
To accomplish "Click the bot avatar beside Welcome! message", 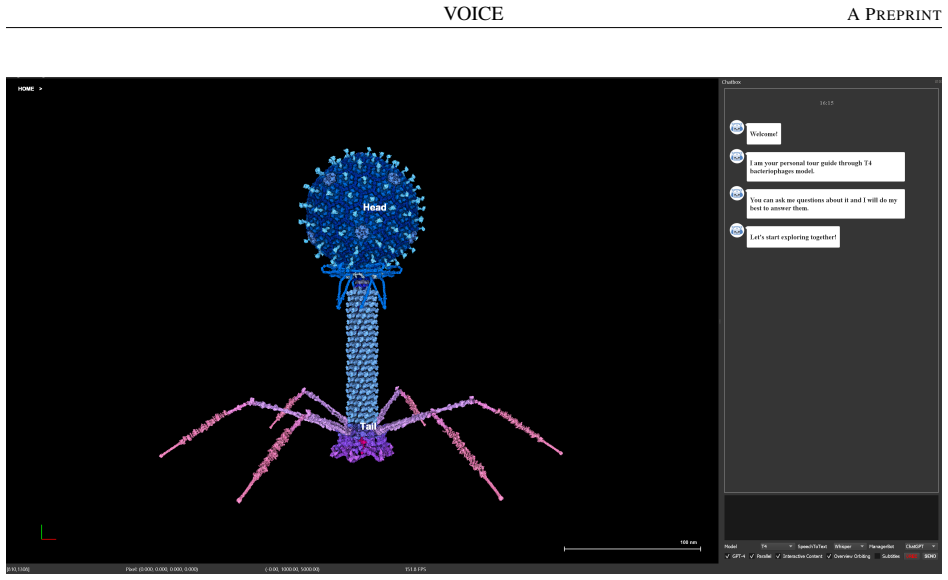I will tap(736, 128).
